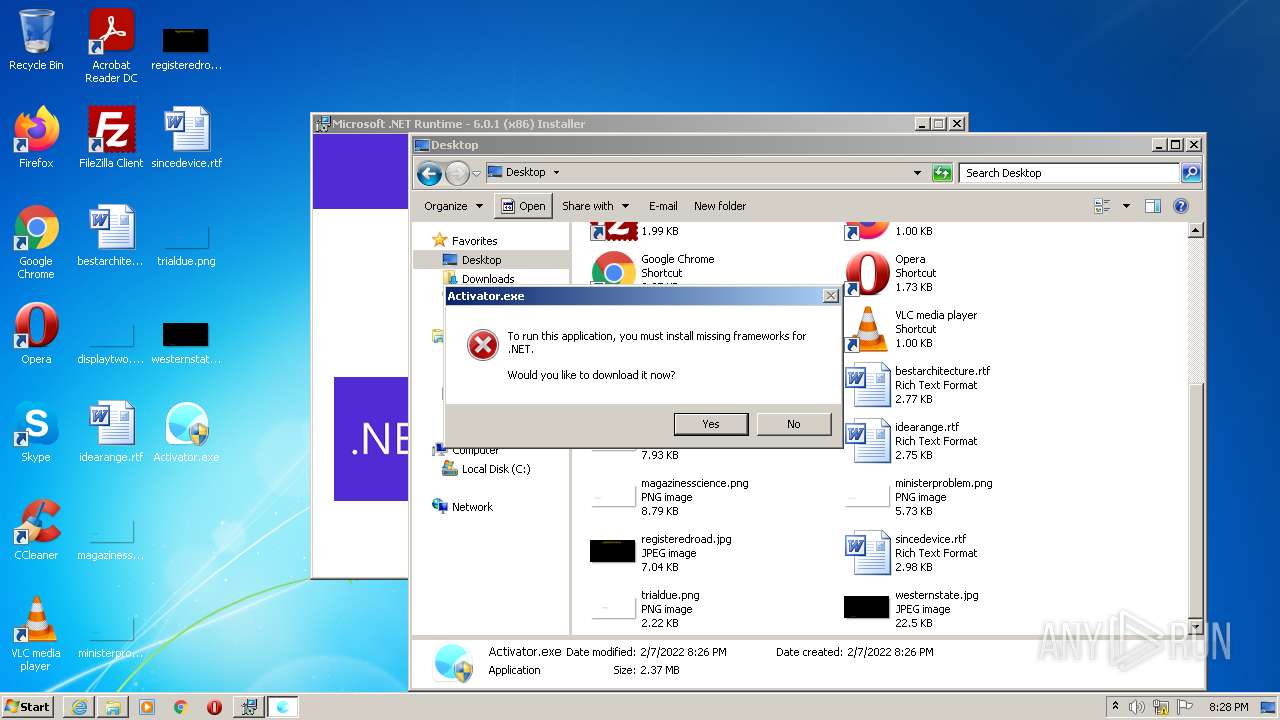The width and height of the screenshot is (1280, 720).
Task: Click the arrow after Desktop breadcrumb
Action: tap(556, 173)
